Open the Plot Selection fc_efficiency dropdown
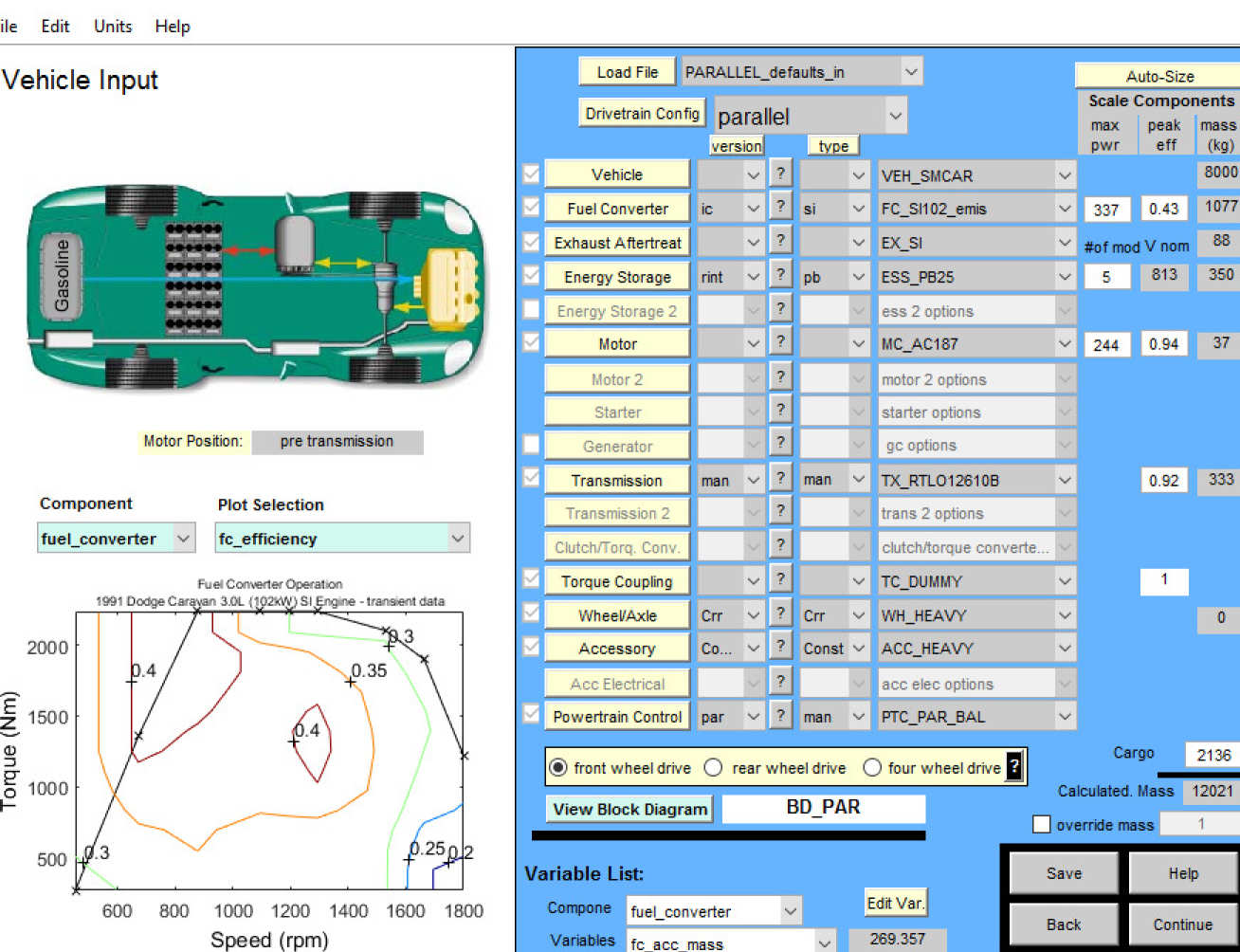The height and width of the screenshot is (952, 1240). click(x=458, y=539)
